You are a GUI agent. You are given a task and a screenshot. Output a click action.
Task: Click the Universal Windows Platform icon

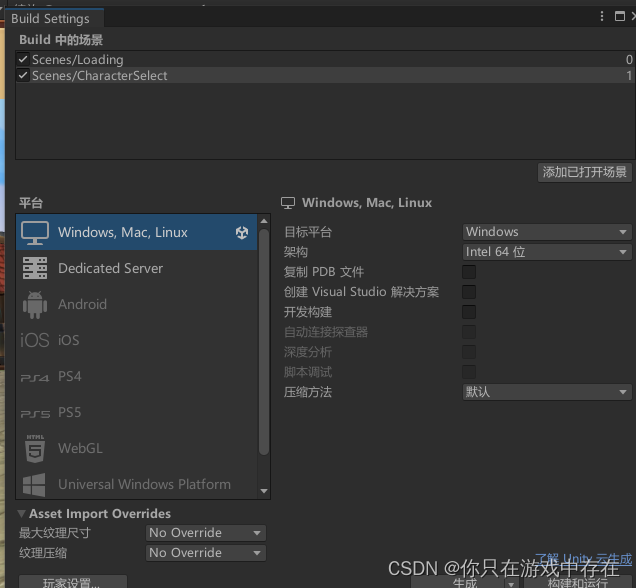click(x=35, y=485)
